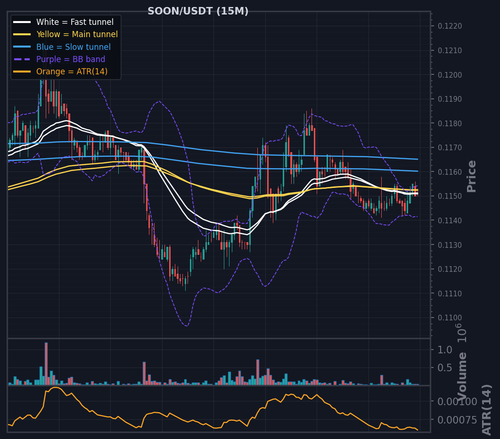Click the tallest volume bar in the volume panel

46,364
